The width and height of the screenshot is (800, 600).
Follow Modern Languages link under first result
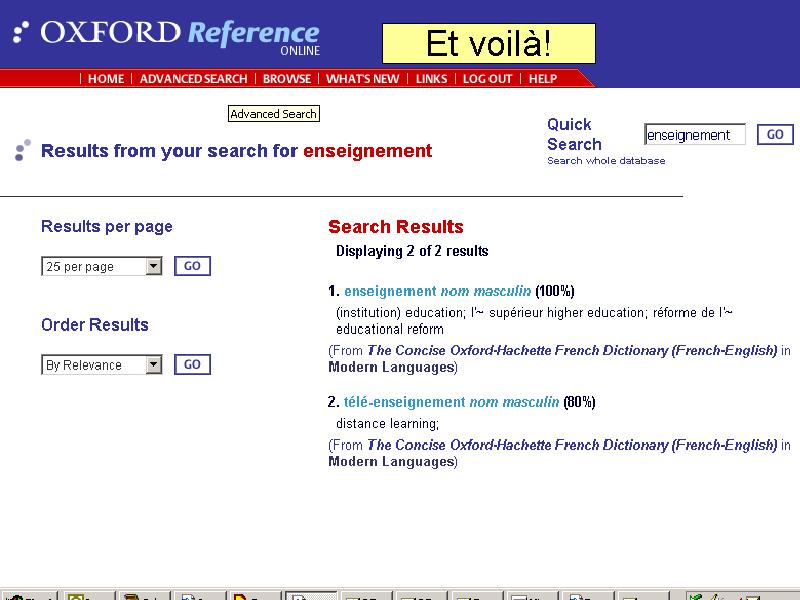[x=391, y=367]
